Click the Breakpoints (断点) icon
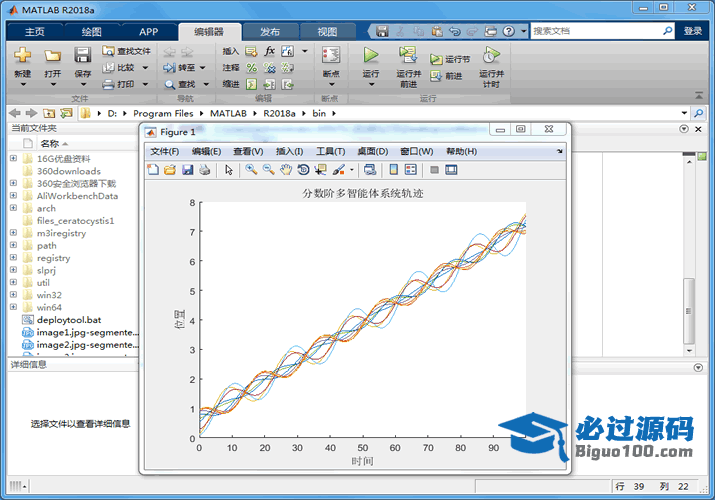Viewport: 715px width, 500px height. coord(331,56)
